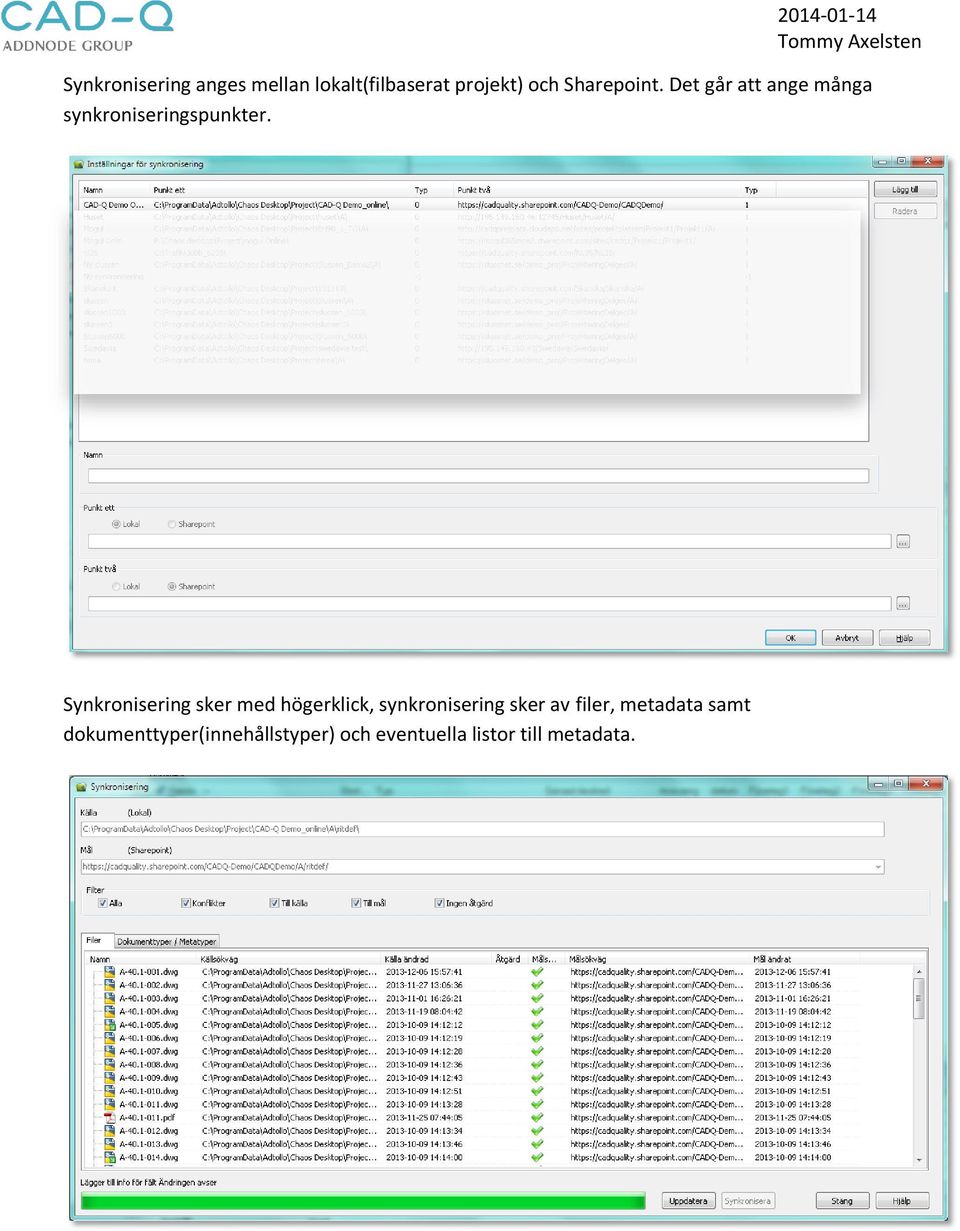The image size is (960, 1231).
Task: Select the file icon of A-40.1-010.dwg
Action: tap(109, 1090)
